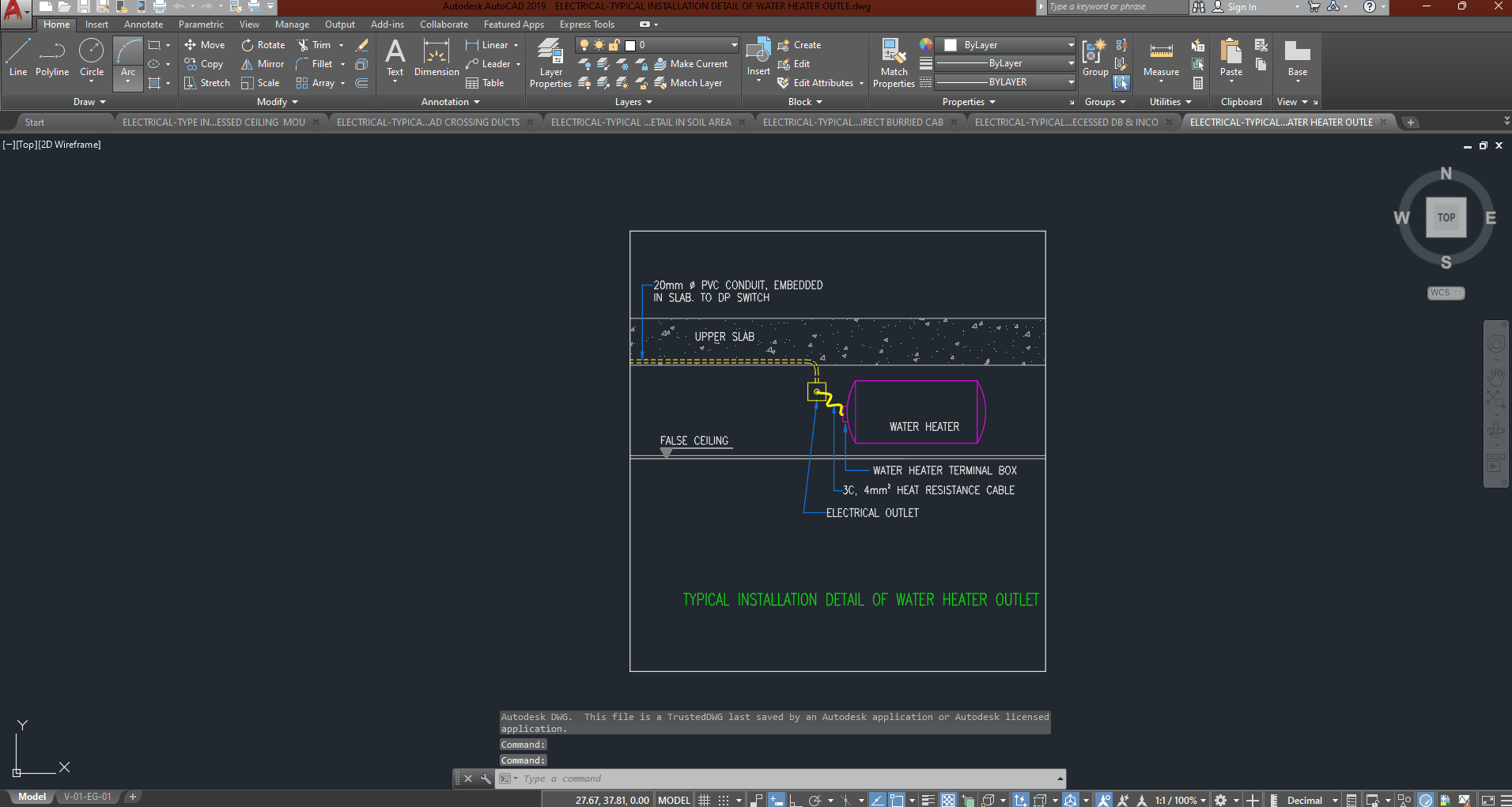Open the ByLayer object color dropdown
Image resolution: width=1512 pixels, height=807 pixels.
click(x=1005, y=45)
